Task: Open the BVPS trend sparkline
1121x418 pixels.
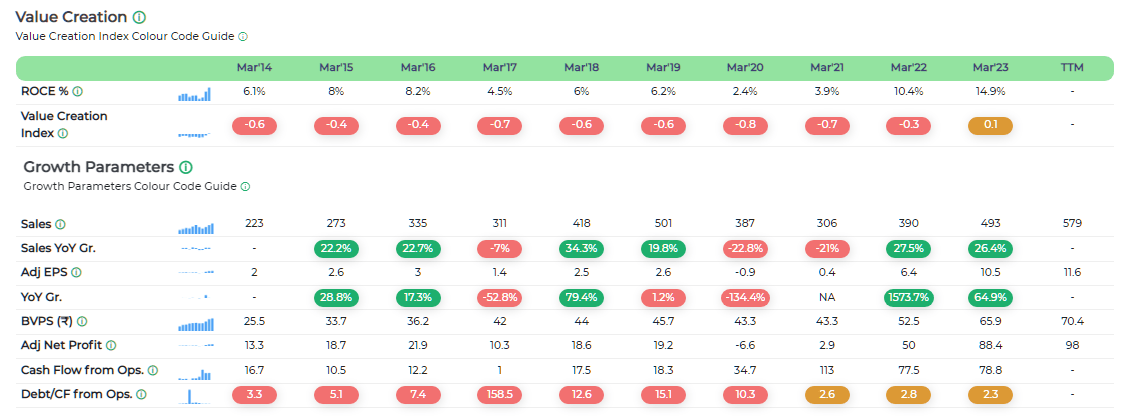Action: [195, 323]
